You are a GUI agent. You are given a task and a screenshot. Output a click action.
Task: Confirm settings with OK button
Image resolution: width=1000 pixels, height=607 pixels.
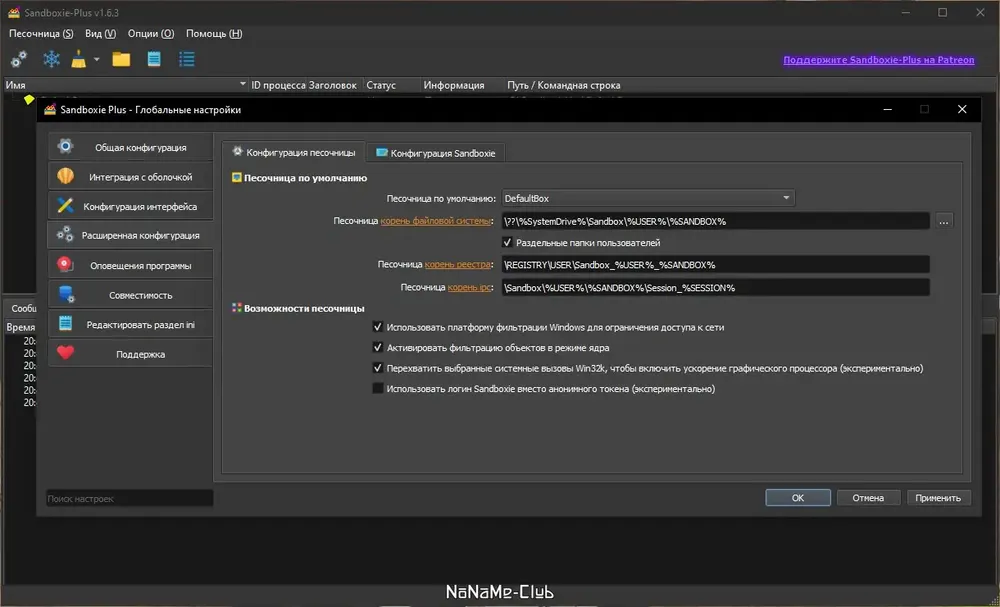point(798,498)
